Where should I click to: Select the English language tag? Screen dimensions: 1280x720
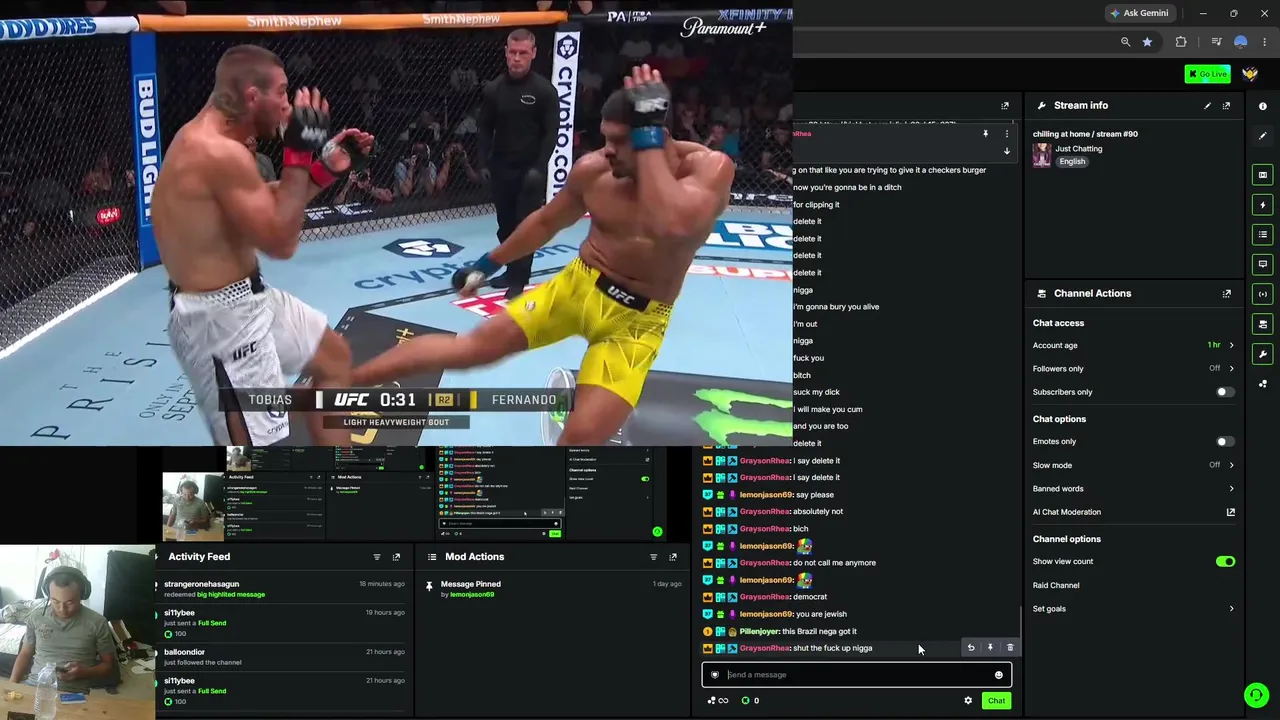tap(1072, 162)
